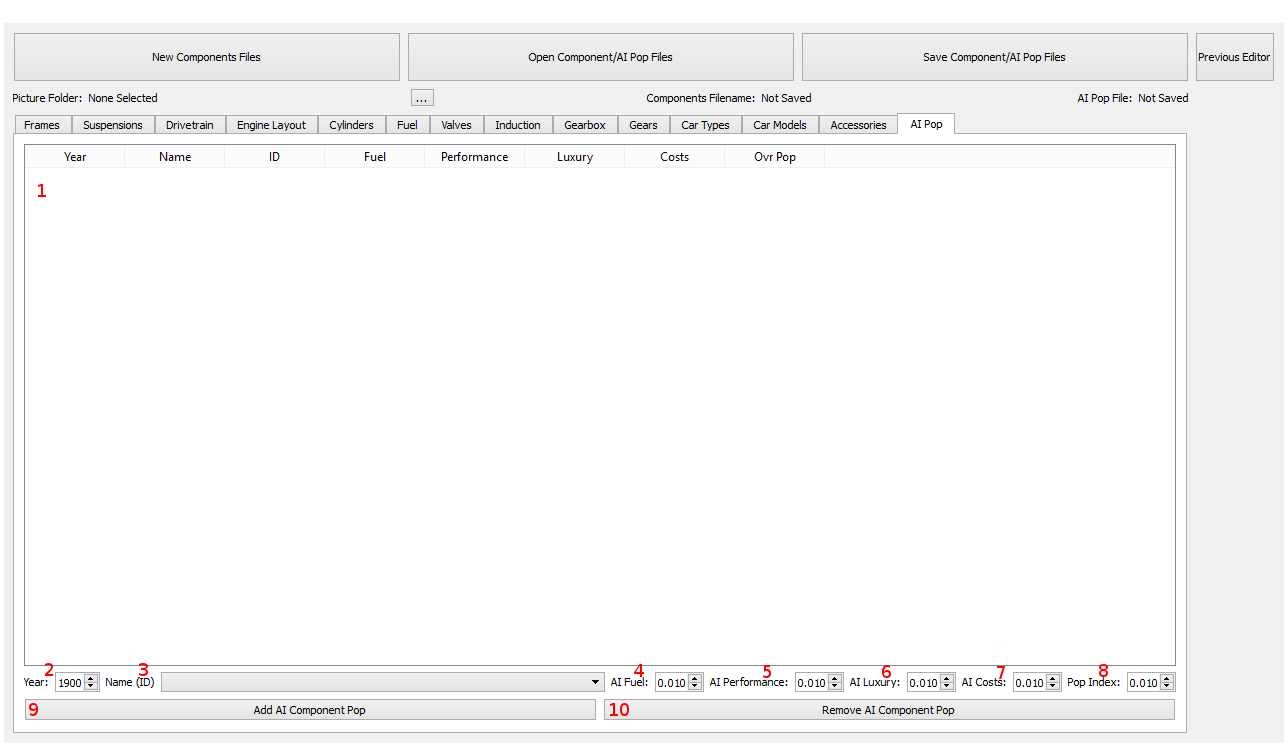Click Remove AI Component Pop
The width and height of the screenshot is (1288, 747).
(x=889, y=710)
